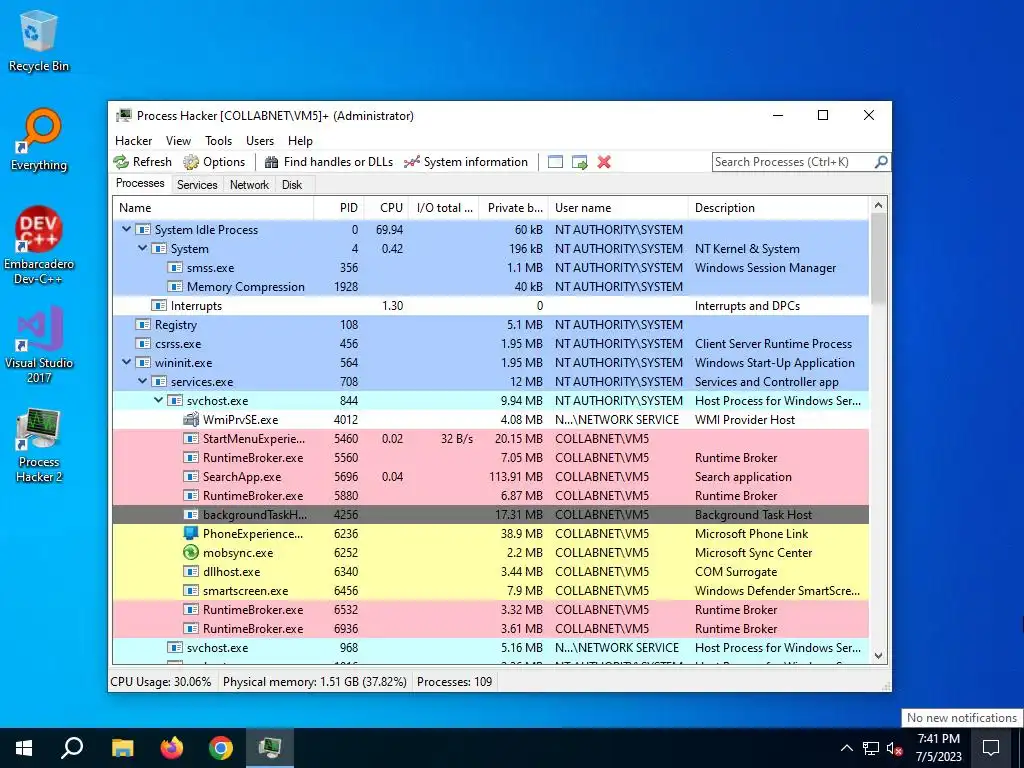Open File Explorer from taskbar

[122, 748]
